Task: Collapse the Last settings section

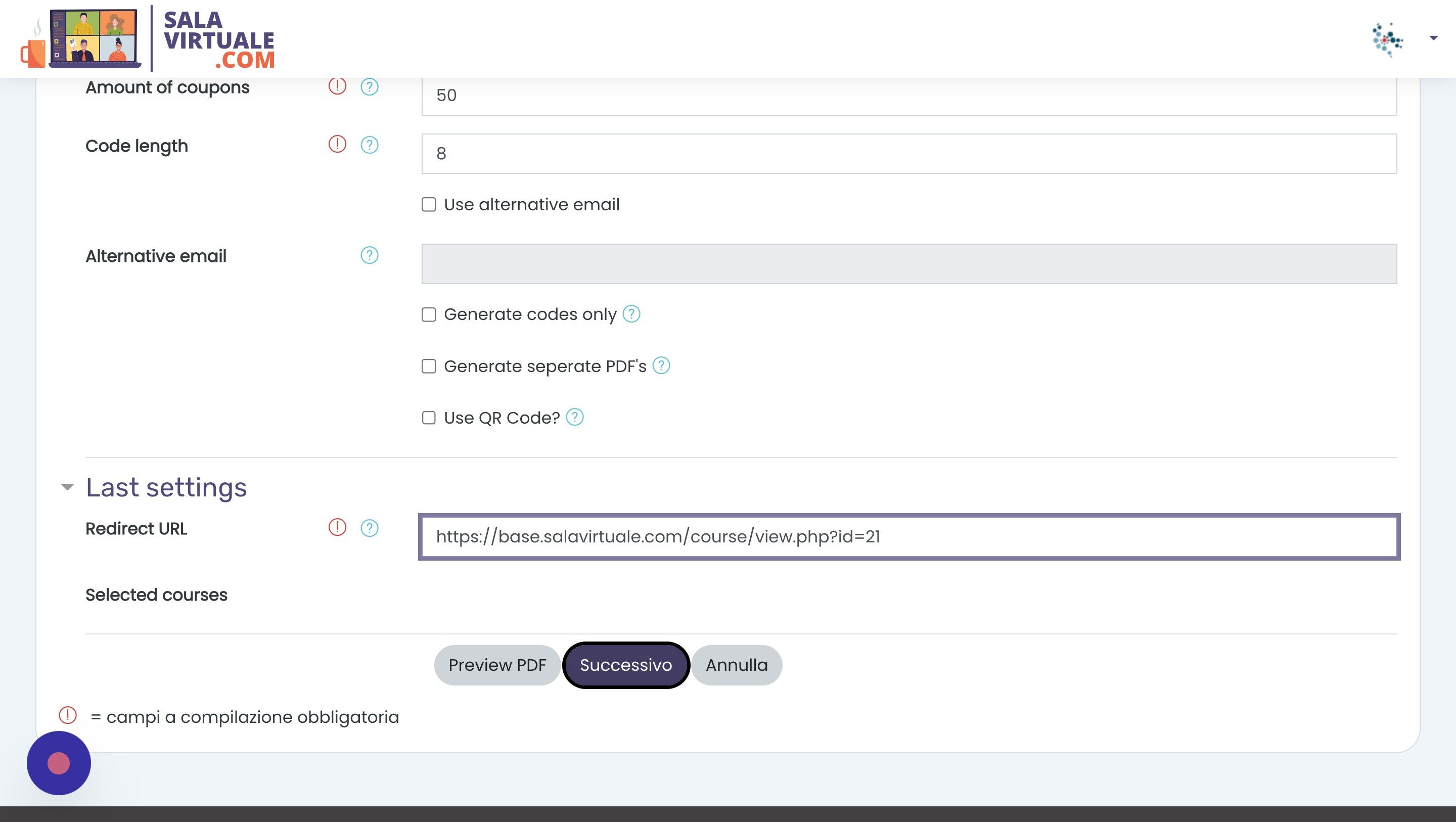Action: [67, 487]
